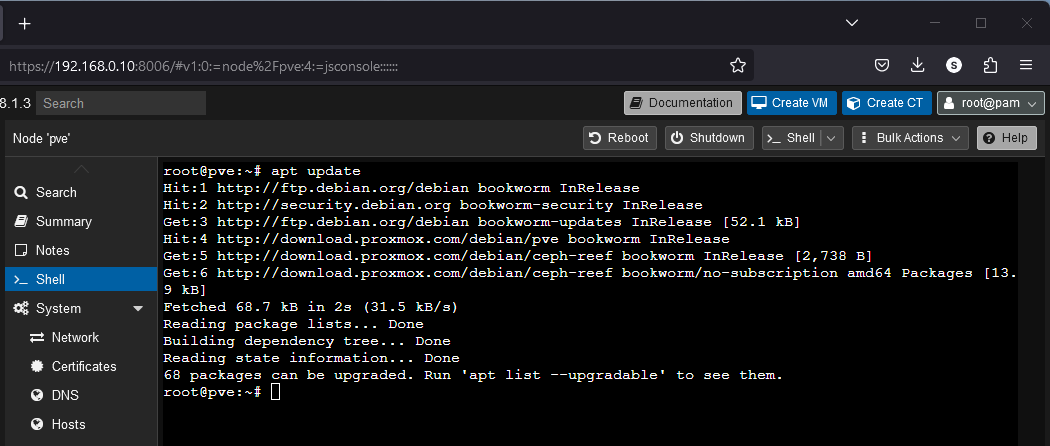Click the 'Building dependency tree... Done' line
This screenshot has width=1050, height=446.
pos(307,342)
